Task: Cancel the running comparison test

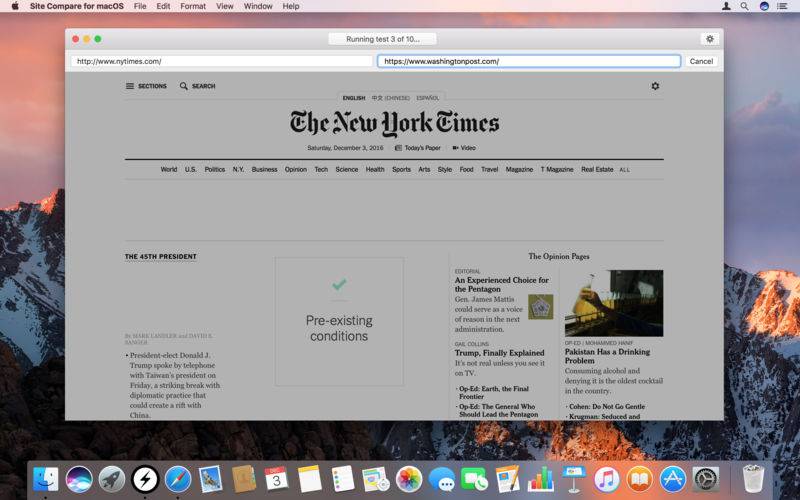Action: tap(701, 61)
